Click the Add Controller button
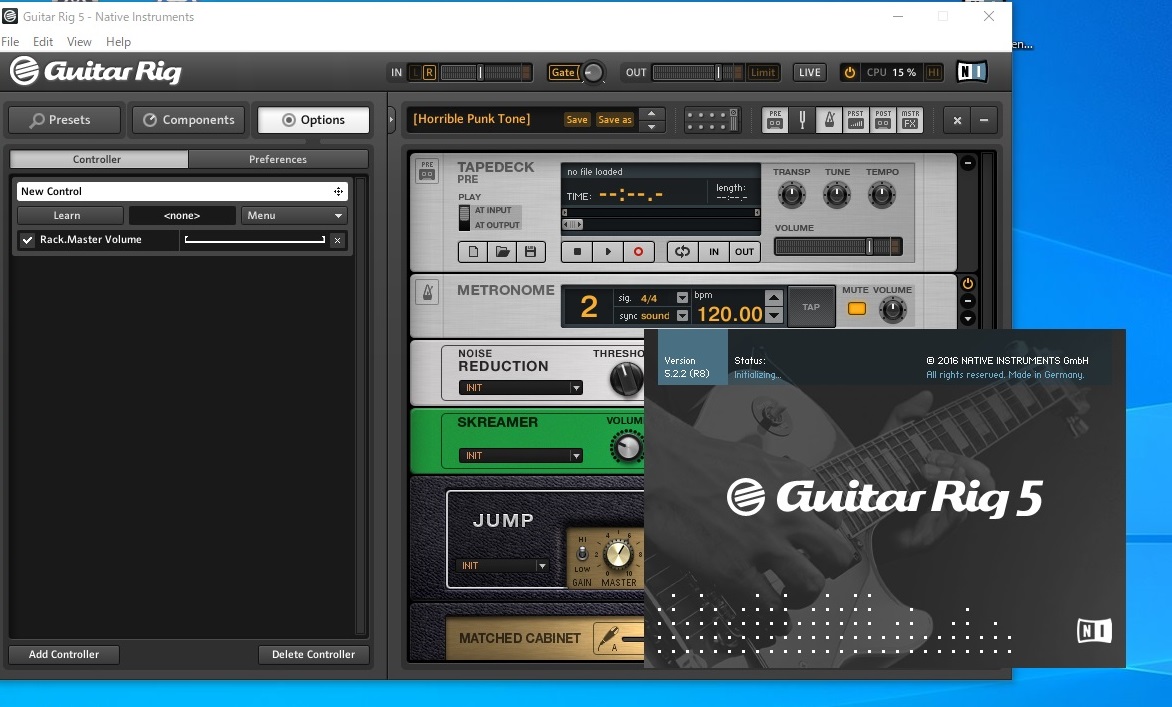This screenshot has height=707, width=1172. click(64, 654)
